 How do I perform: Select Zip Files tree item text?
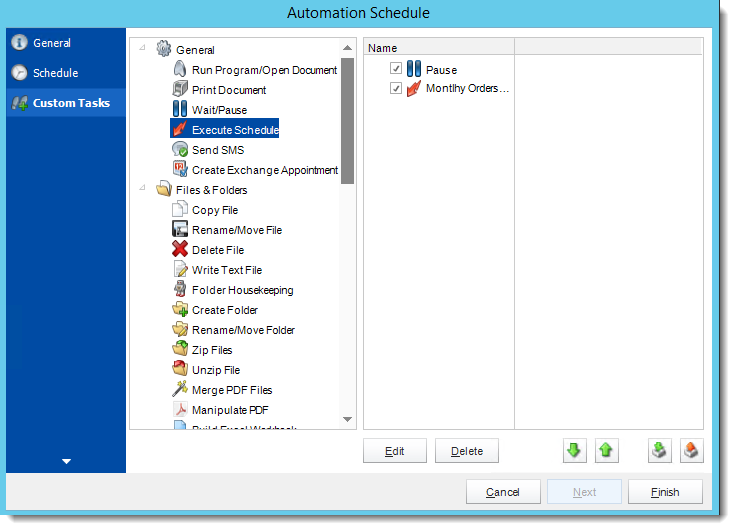(212, 350)
